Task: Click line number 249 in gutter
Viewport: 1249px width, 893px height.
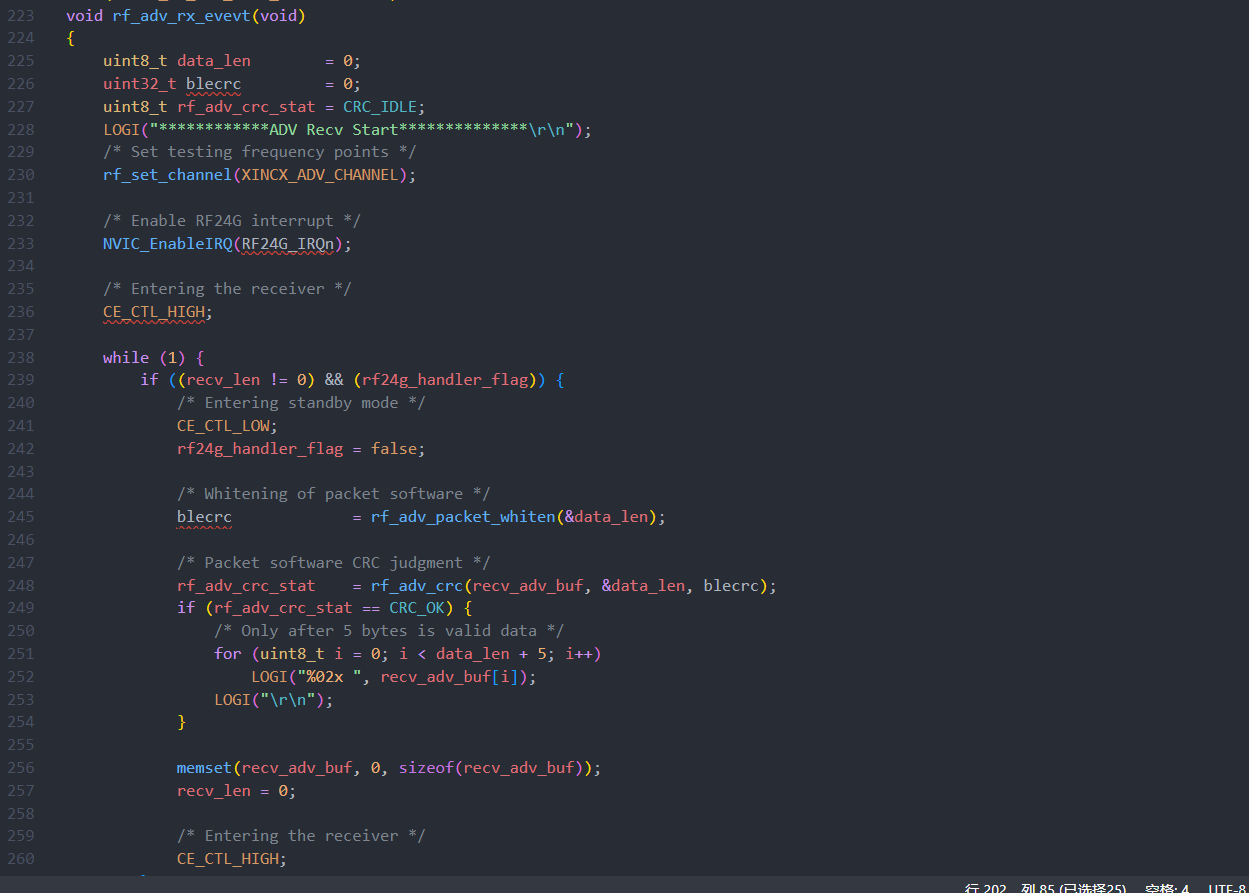Action: click(x=20, y=607)
